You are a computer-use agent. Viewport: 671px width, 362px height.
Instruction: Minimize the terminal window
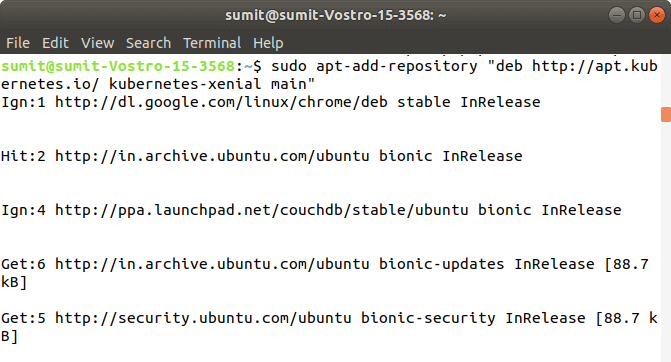pos(617,15)
